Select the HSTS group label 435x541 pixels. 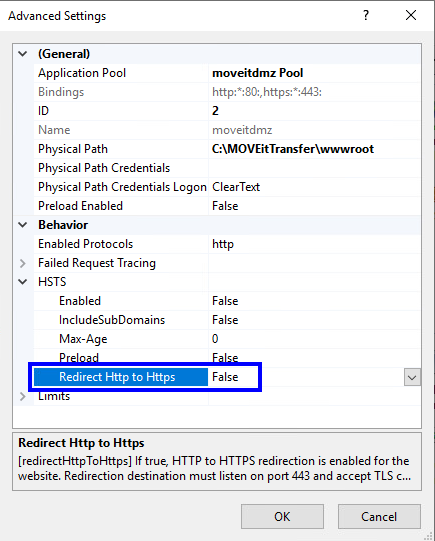click(52, 282)
